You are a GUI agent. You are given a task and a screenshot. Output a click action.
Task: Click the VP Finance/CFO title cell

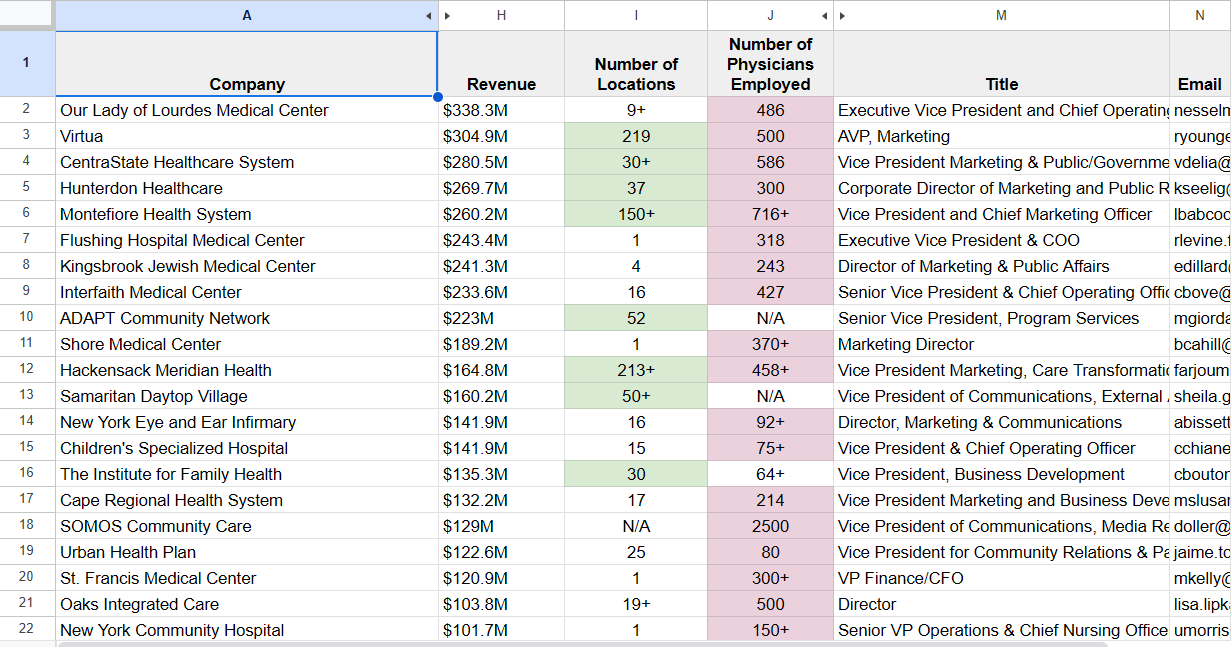point(1001,578)
